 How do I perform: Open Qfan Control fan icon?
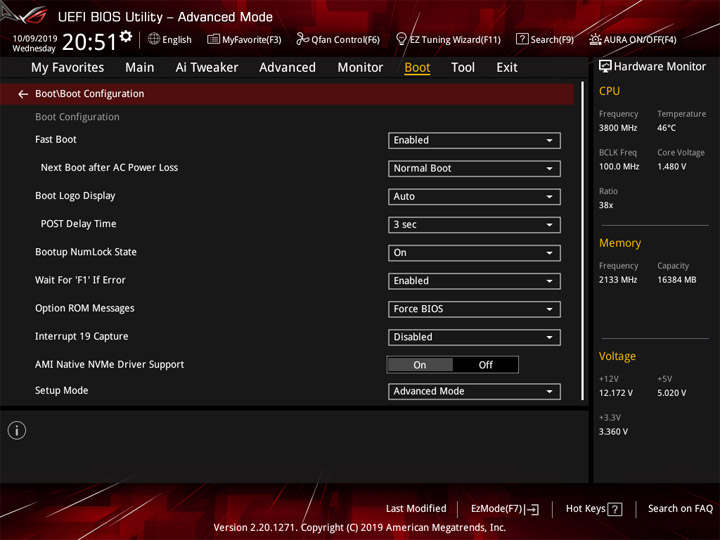pos(302,39)
